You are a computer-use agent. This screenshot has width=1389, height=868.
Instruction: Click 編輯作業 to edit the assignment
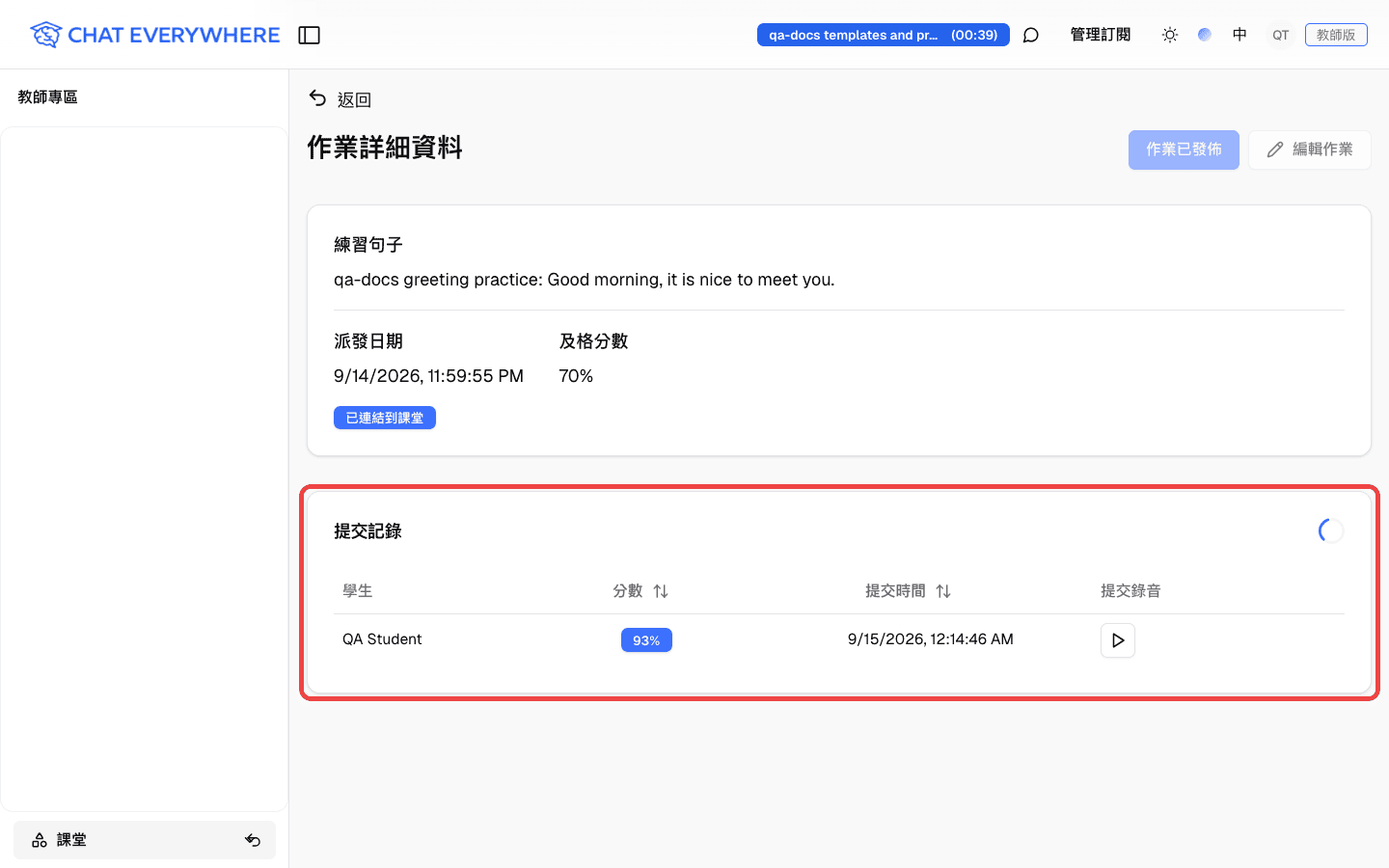click(1309, 149)
